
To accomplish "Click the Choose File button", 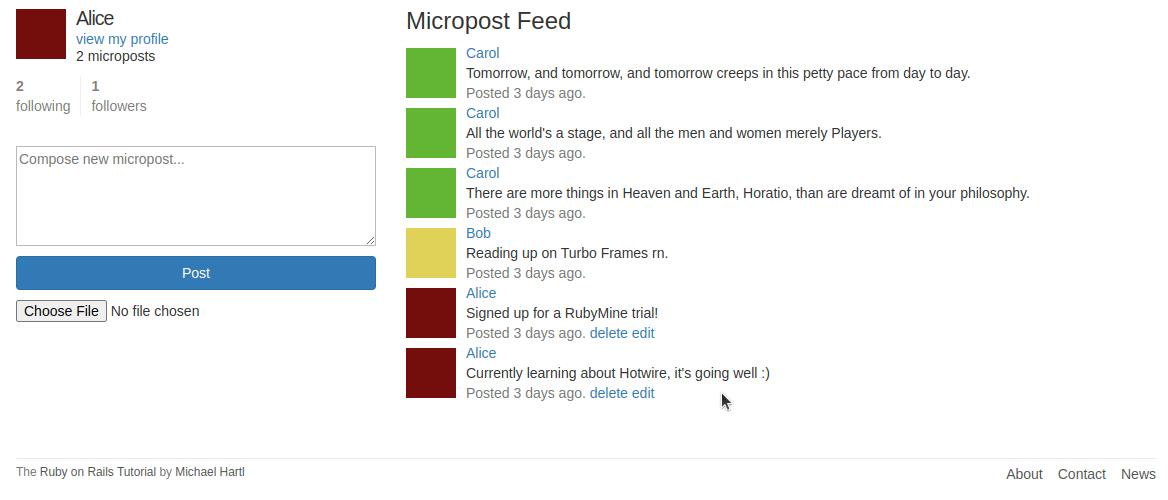I will [62, 311].
